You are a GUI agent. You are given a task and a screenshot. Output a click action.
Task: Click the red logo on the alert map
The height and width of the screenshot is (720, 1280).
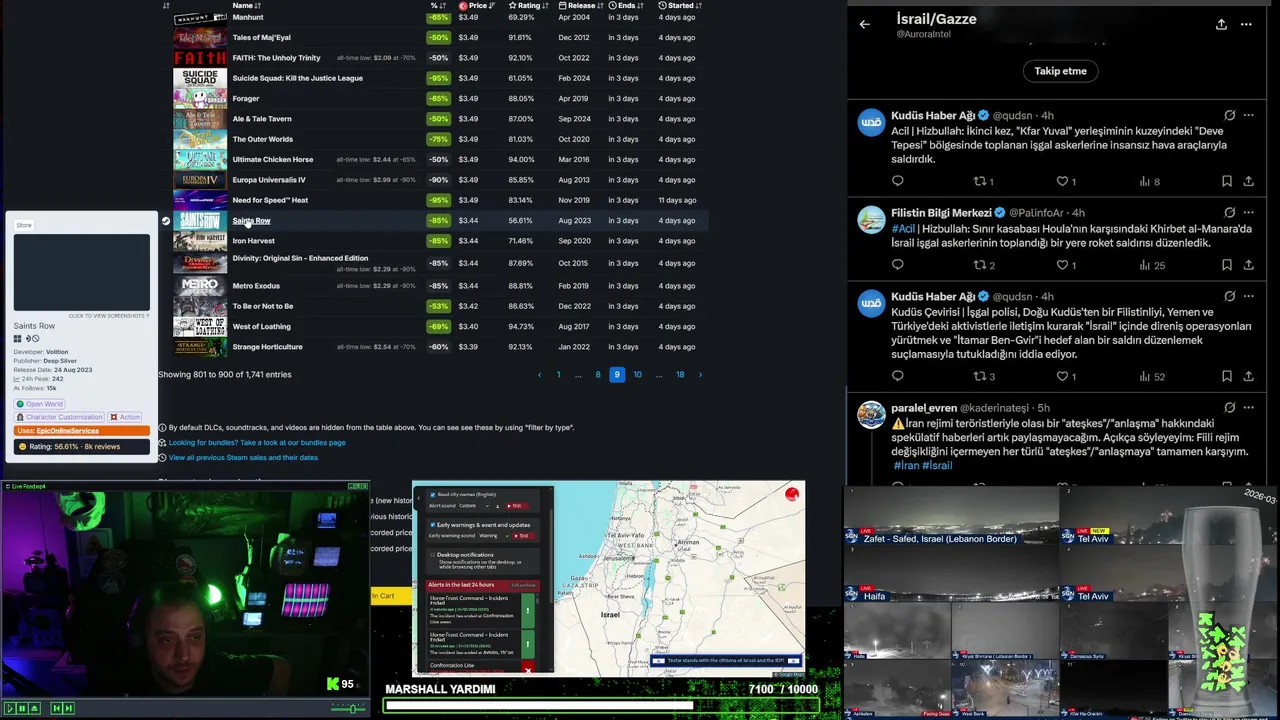pos(792,494)
